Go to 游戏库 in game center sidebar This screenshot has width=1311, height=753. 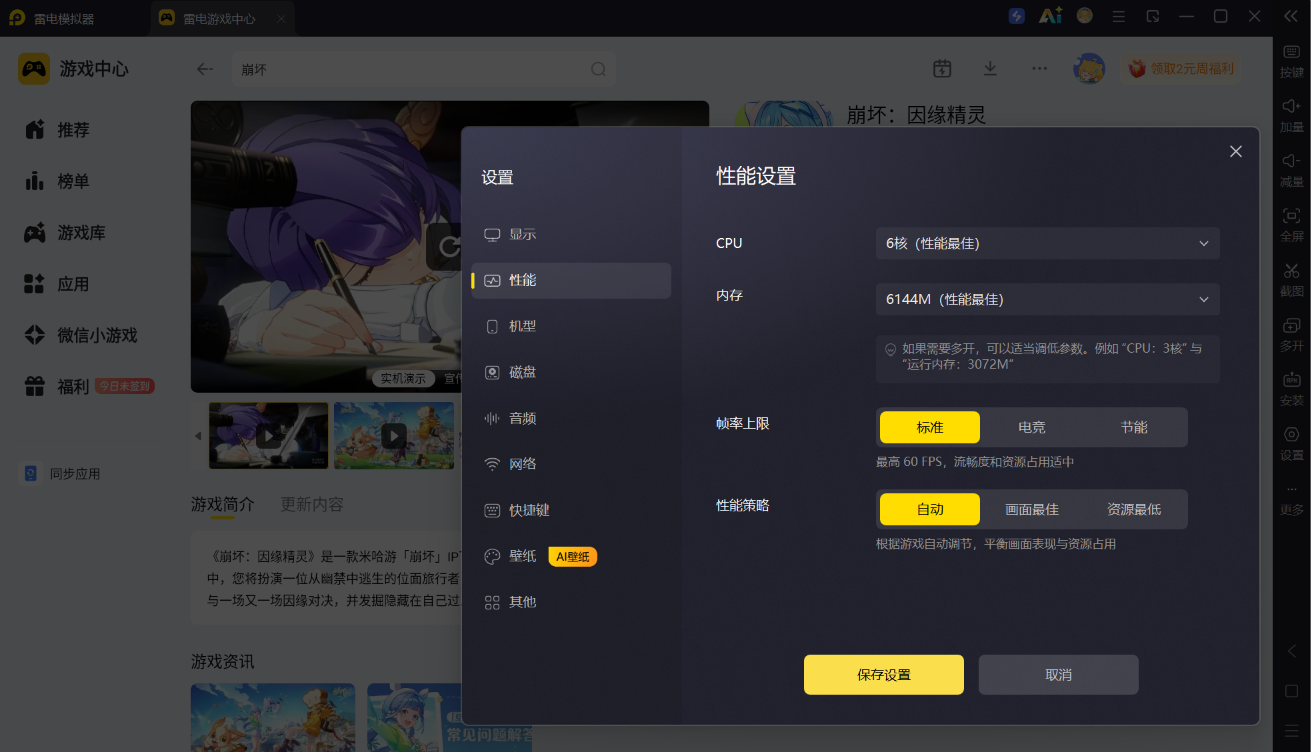(65, 233)
